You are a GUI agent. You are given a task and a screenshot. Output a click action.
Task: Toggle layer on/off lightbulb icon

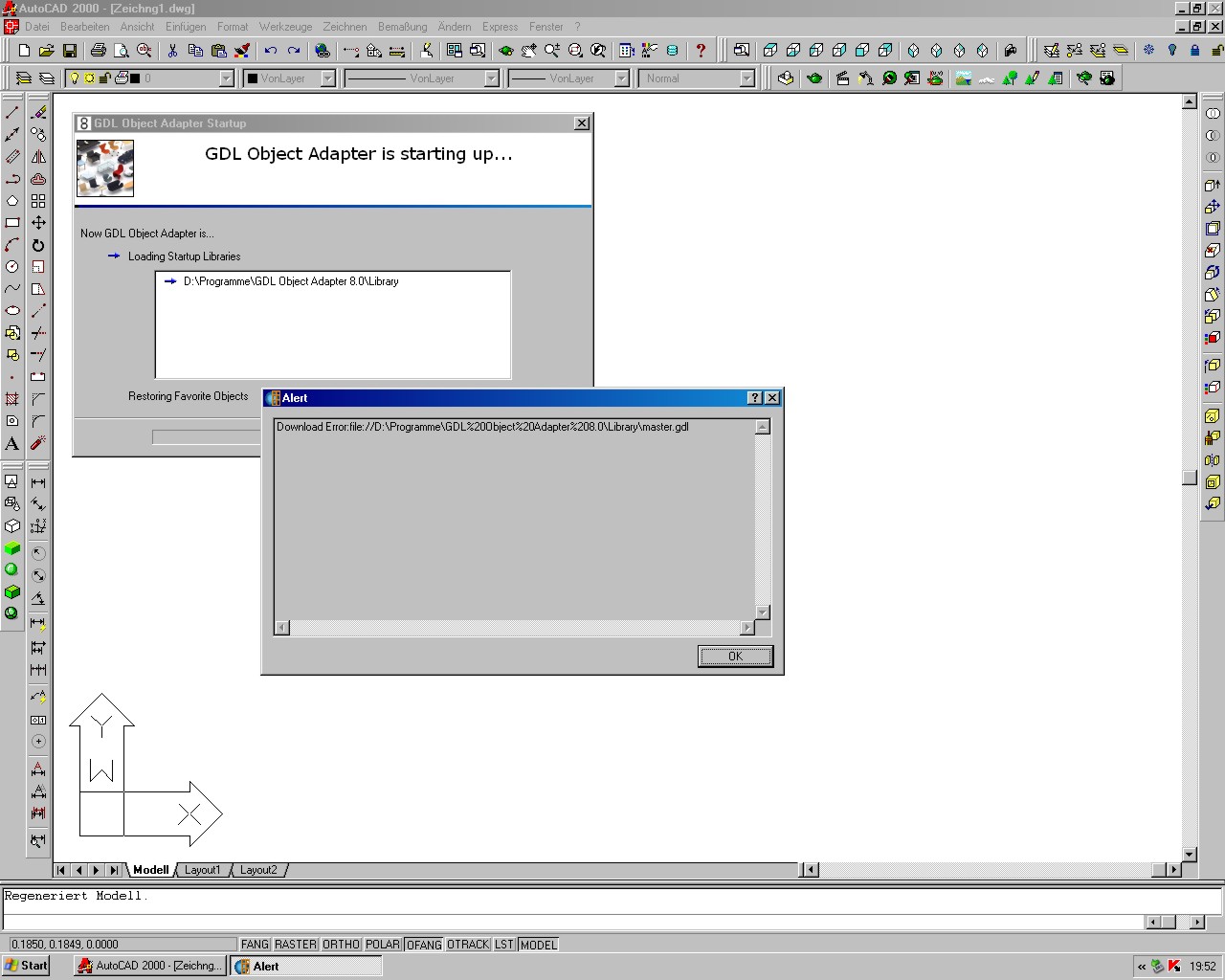[x=75, y=78]
